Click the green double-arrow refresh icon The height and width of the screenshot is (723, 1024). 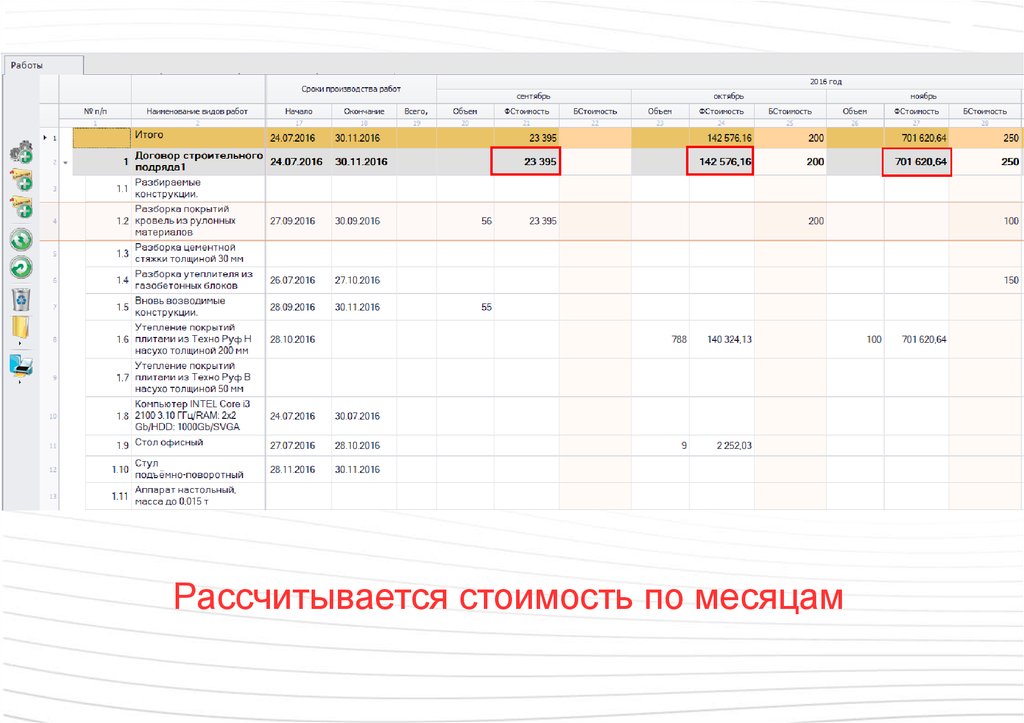click(x=21, y=240)
